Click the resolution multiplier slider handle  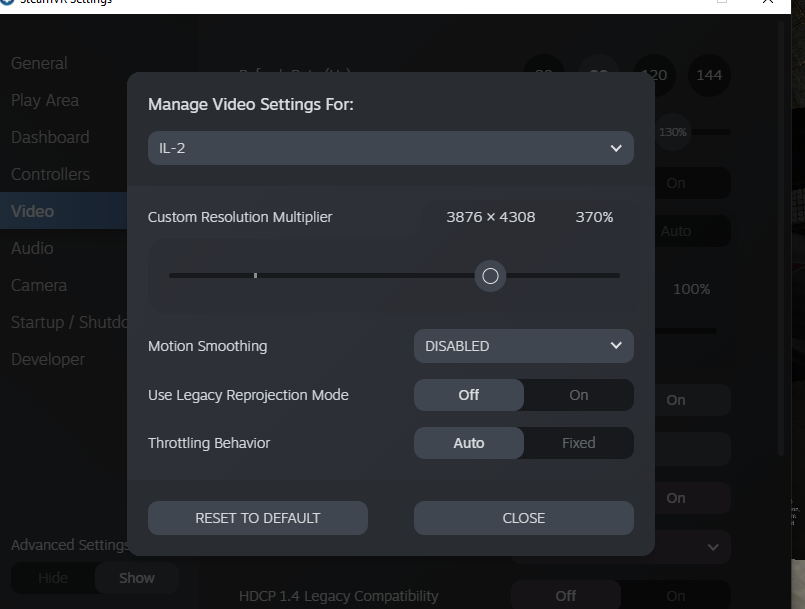point(490,276)
